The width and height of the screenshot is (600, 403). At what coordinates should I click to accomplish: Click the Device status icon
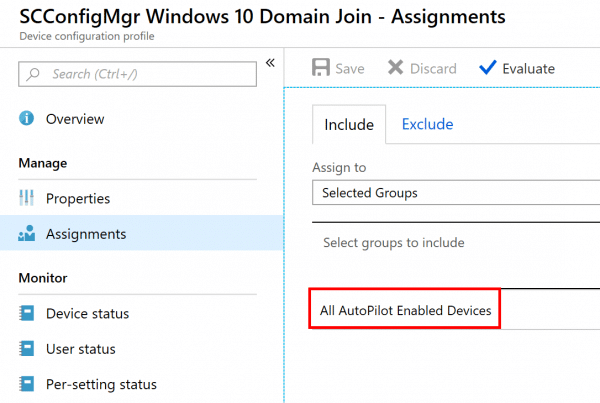coord(27,313)
